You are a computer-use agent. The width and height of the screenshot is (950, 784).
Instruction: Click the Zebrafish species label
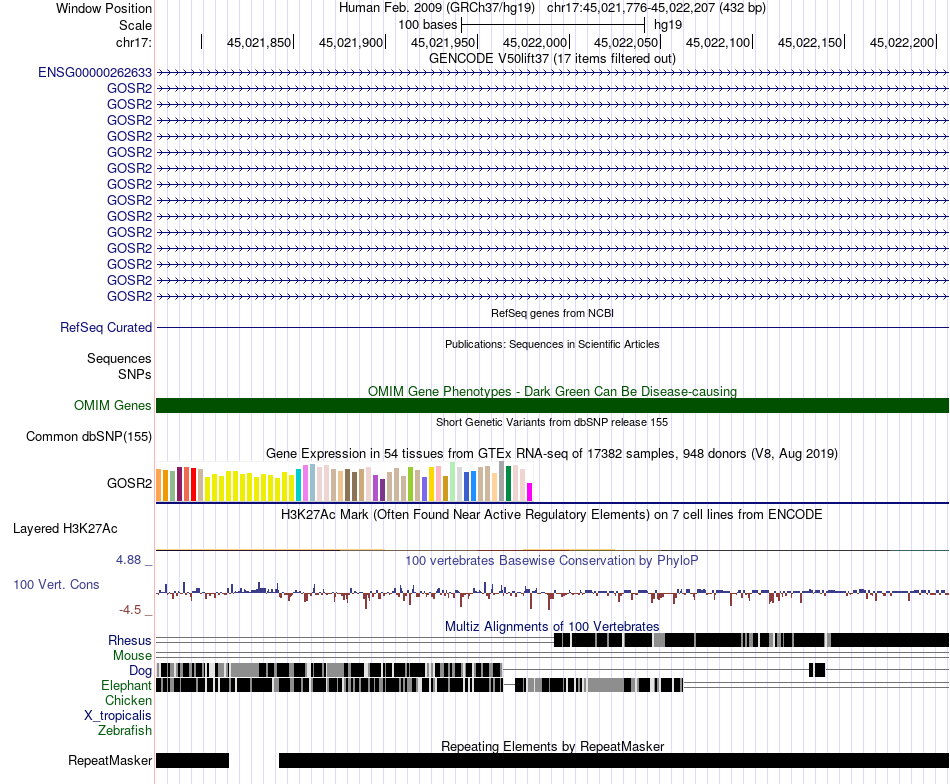click(x=125, y=730)
